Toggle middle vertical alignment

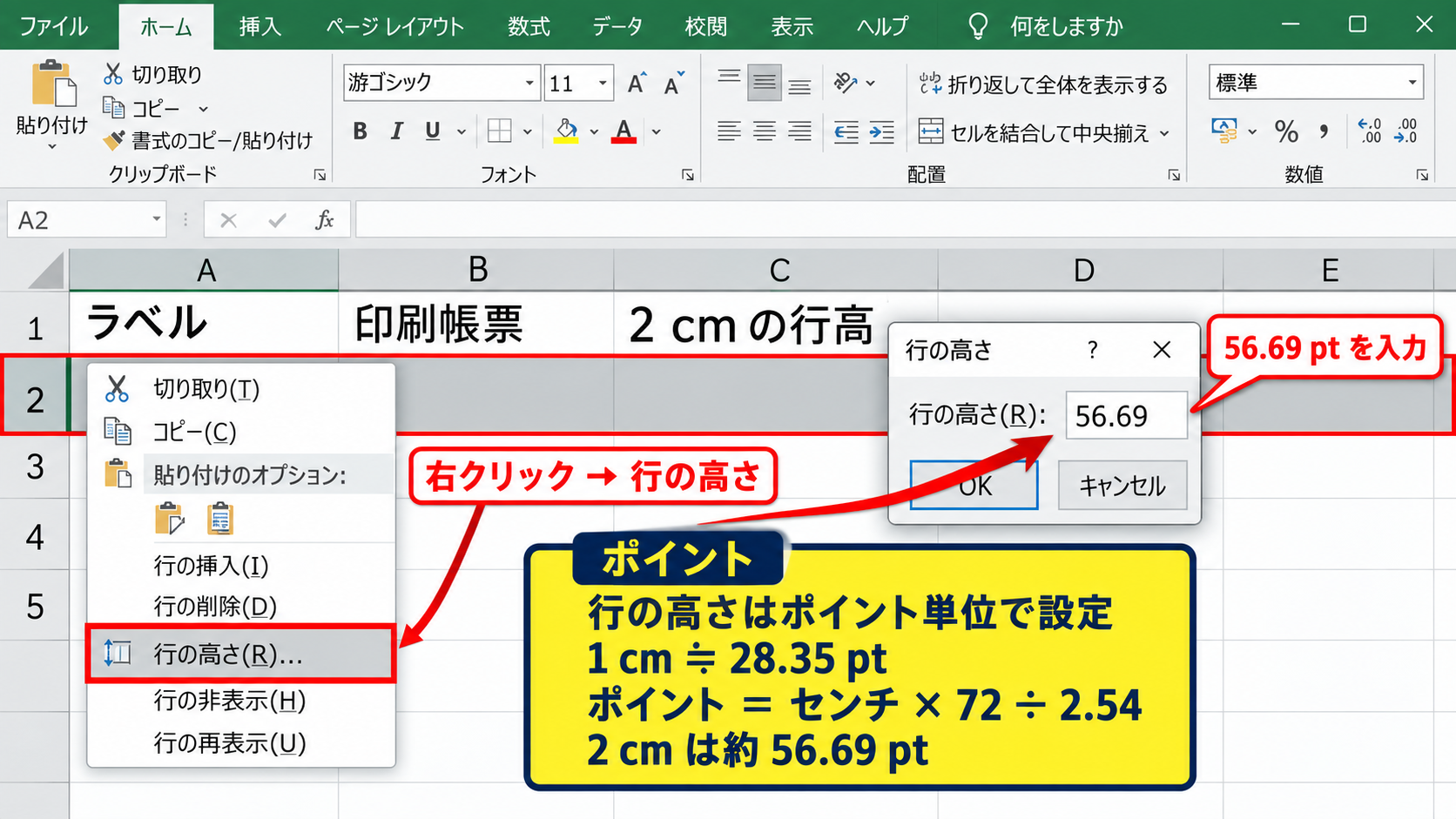coord(764,83)
